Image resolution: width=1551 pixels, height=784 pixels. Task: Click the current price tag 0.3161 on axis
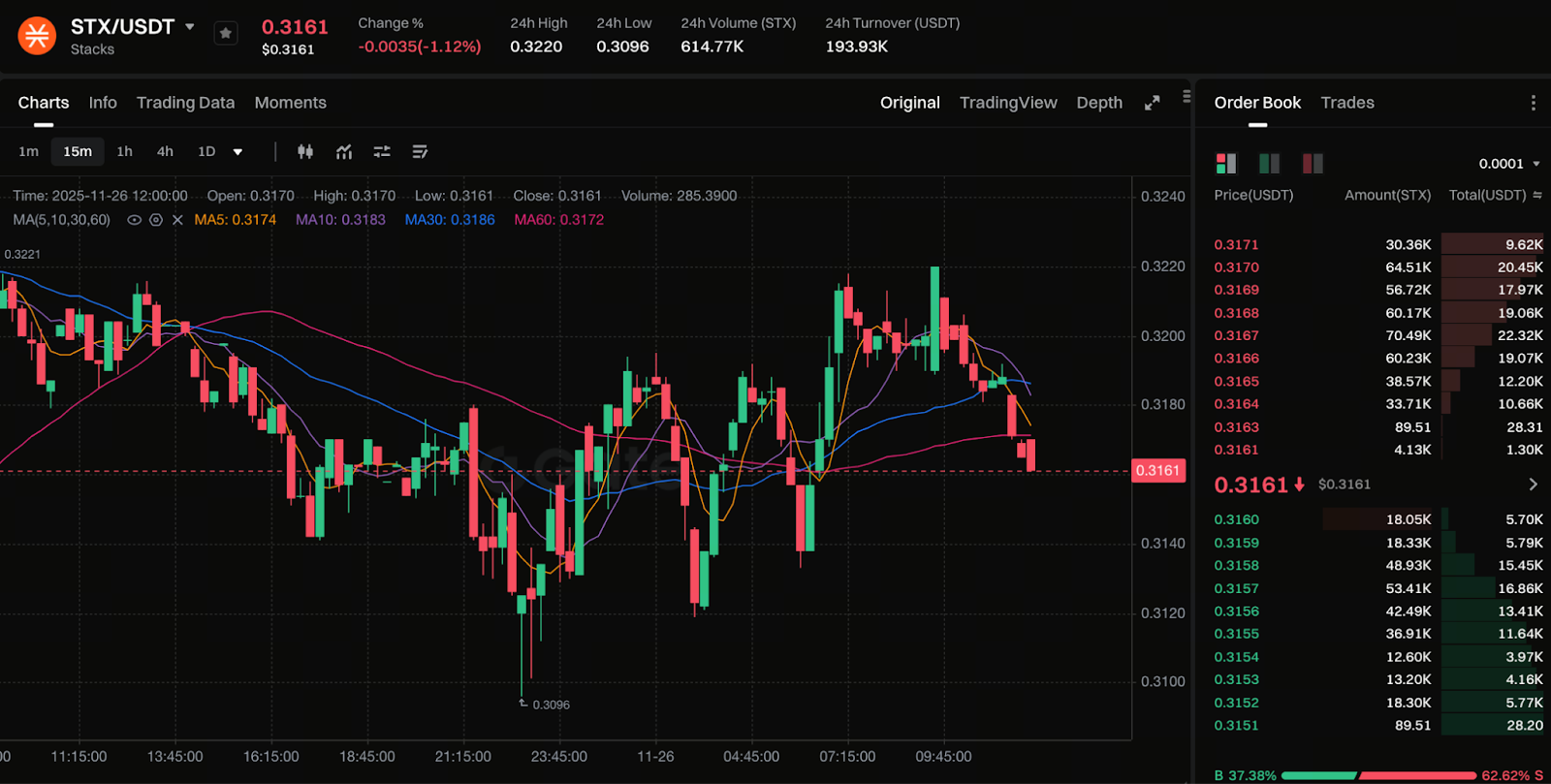[x=1158, y=471]
